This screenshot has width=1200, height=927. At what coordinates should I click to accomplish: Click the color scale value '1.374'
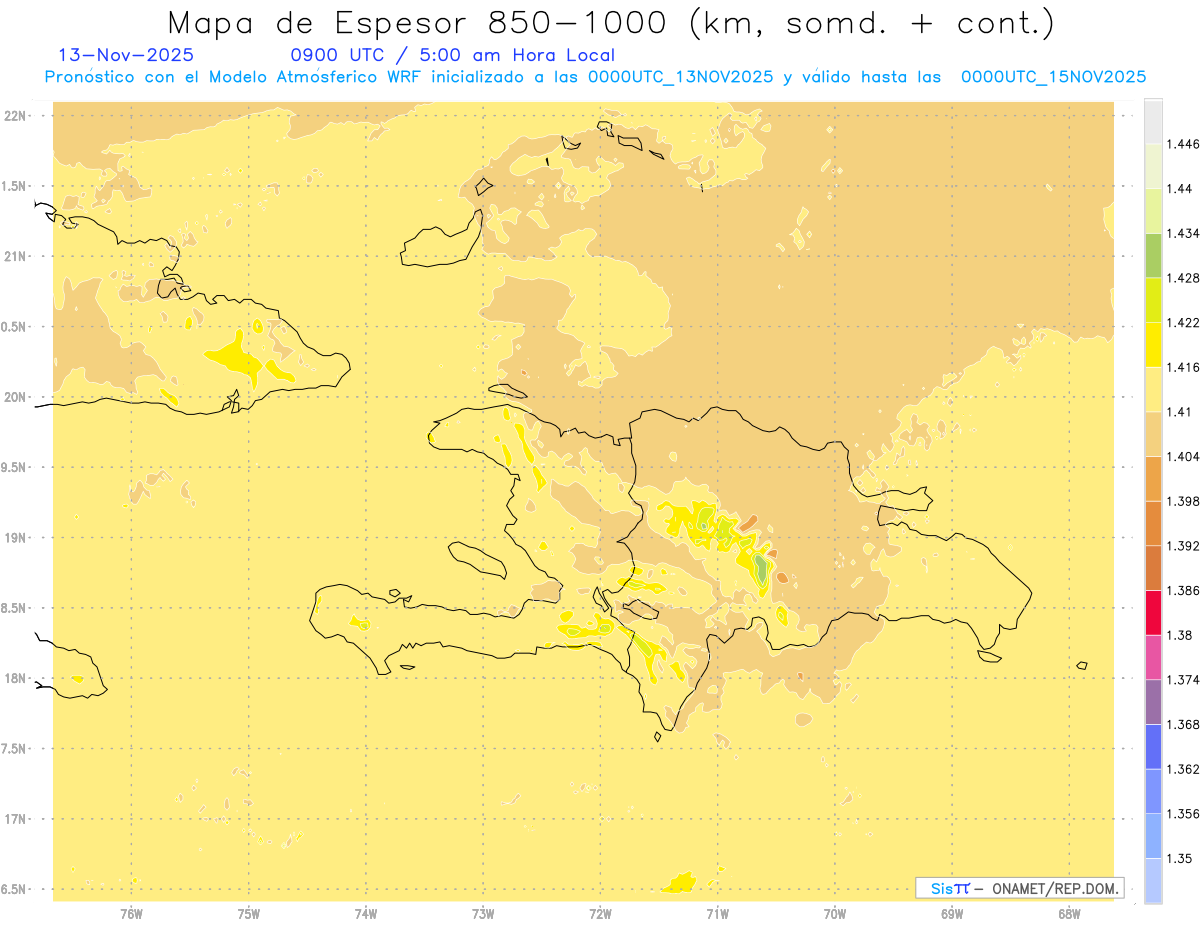click(1183, 680)
